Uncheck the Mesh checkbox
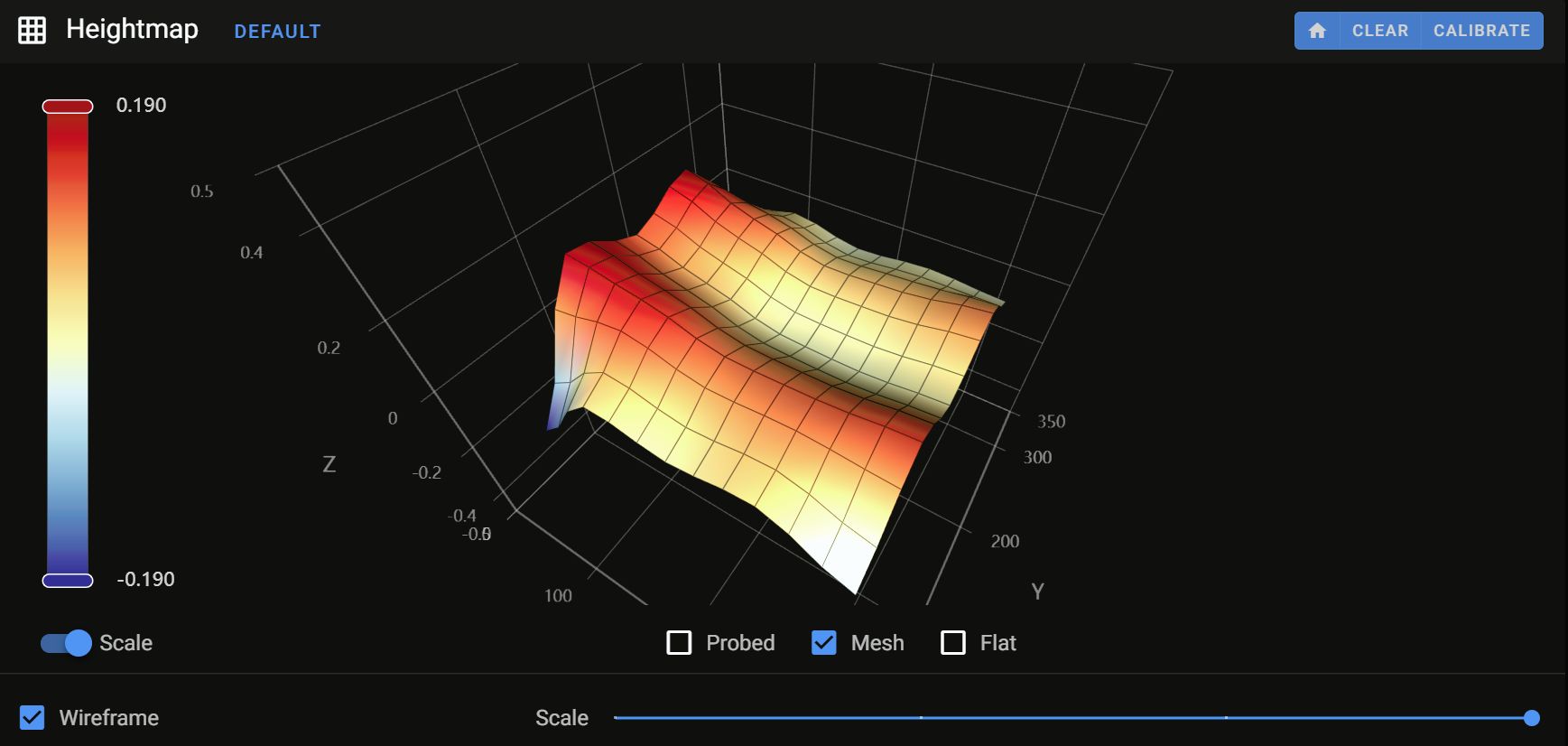 823,643
